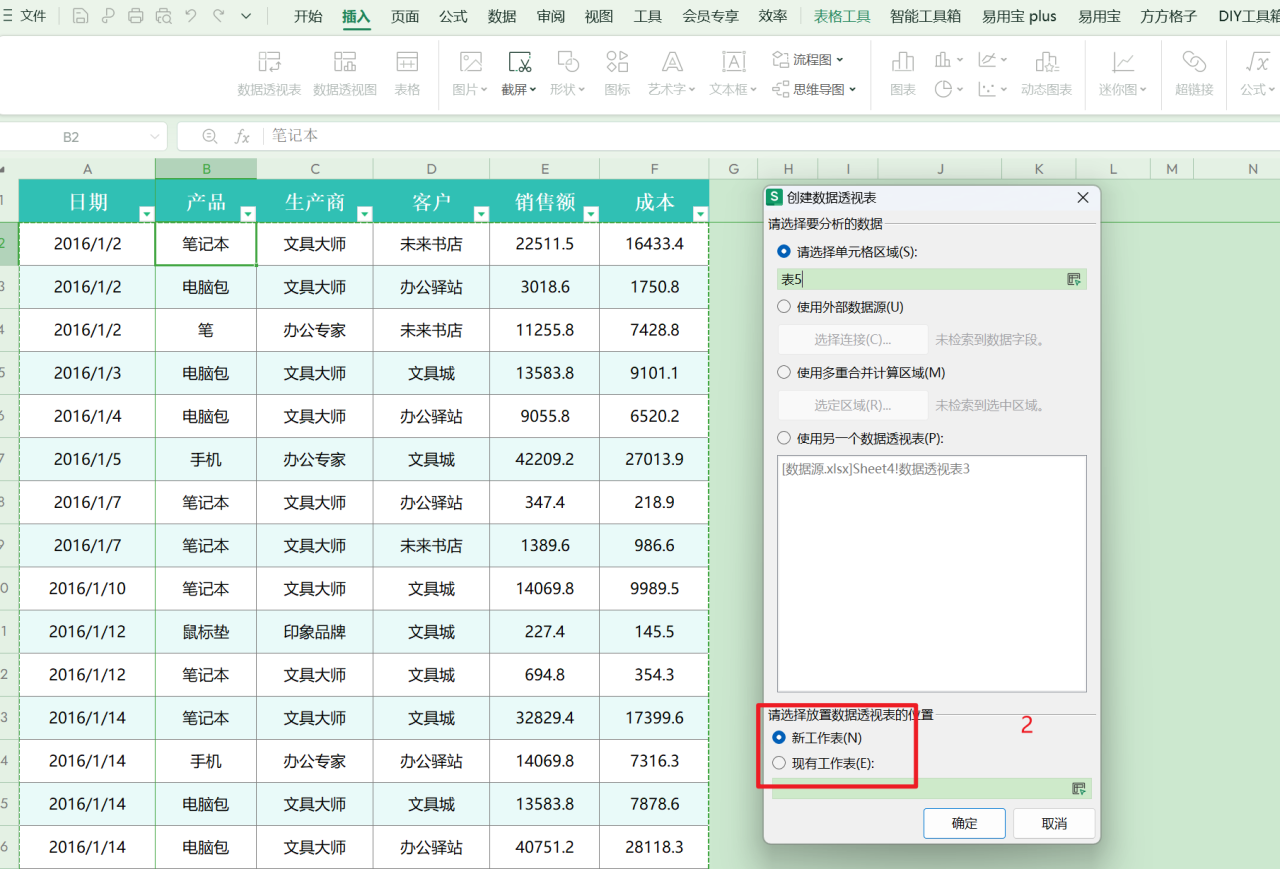
Task: Click cell containing 42209.2
Action: tap(545, 459)
